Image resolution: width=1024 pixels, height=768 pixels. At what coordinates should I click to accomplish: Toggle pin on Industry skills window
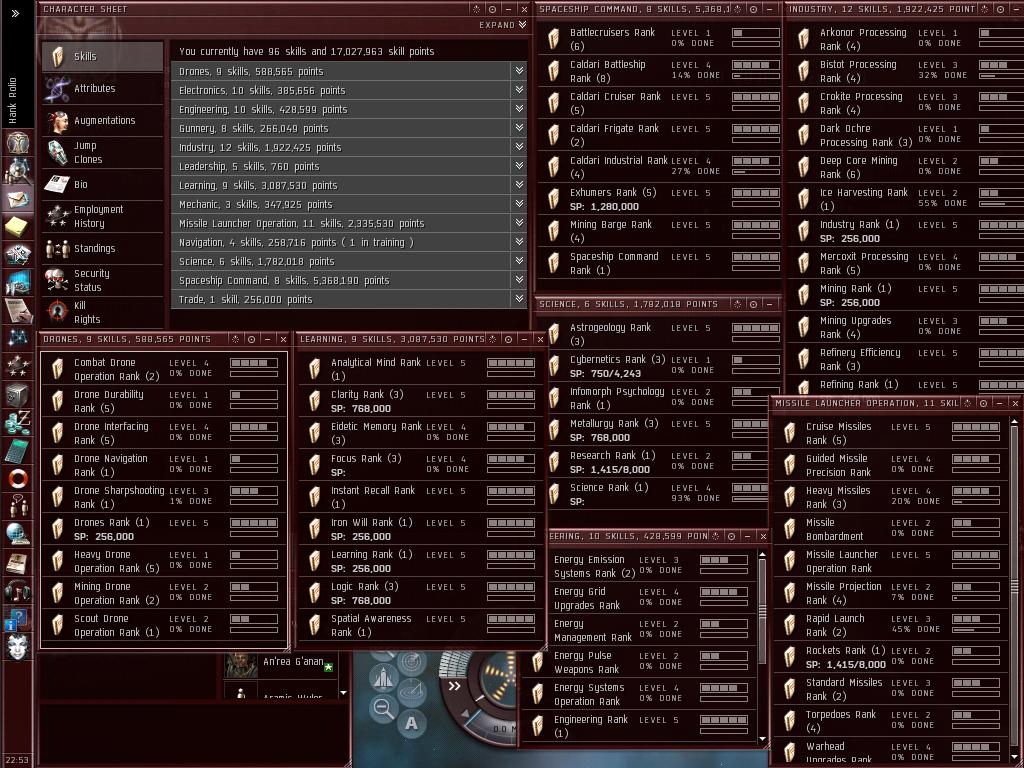1000,9
